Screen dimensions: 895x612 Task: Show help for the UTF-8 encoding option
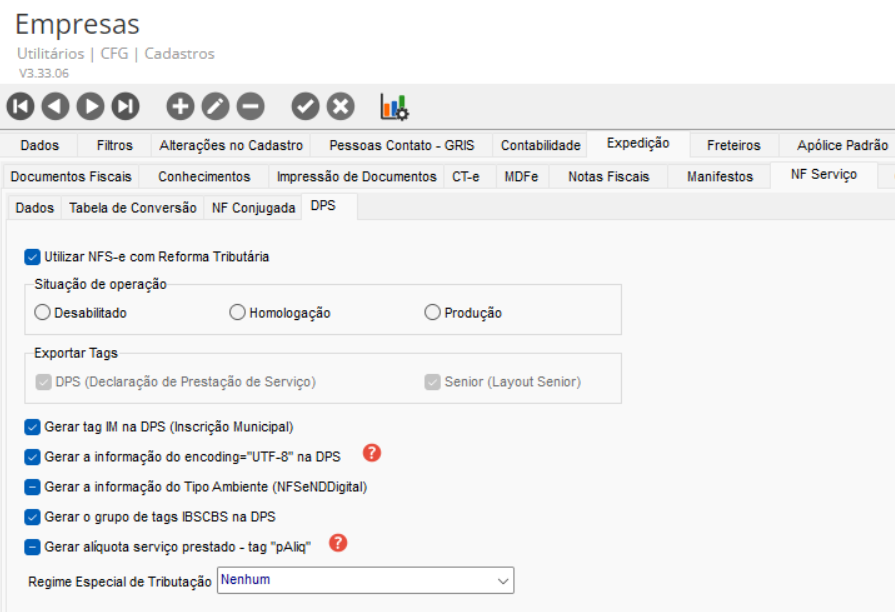372,453
